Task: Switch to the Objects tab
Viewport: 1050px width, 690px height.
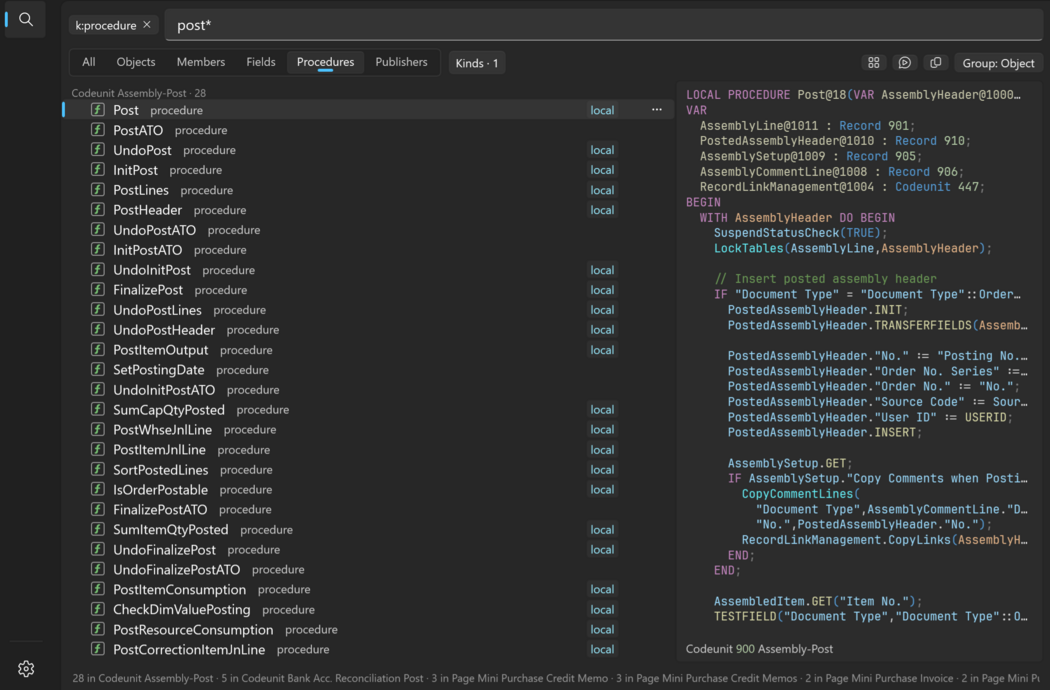Action: [x=136, y=62]
